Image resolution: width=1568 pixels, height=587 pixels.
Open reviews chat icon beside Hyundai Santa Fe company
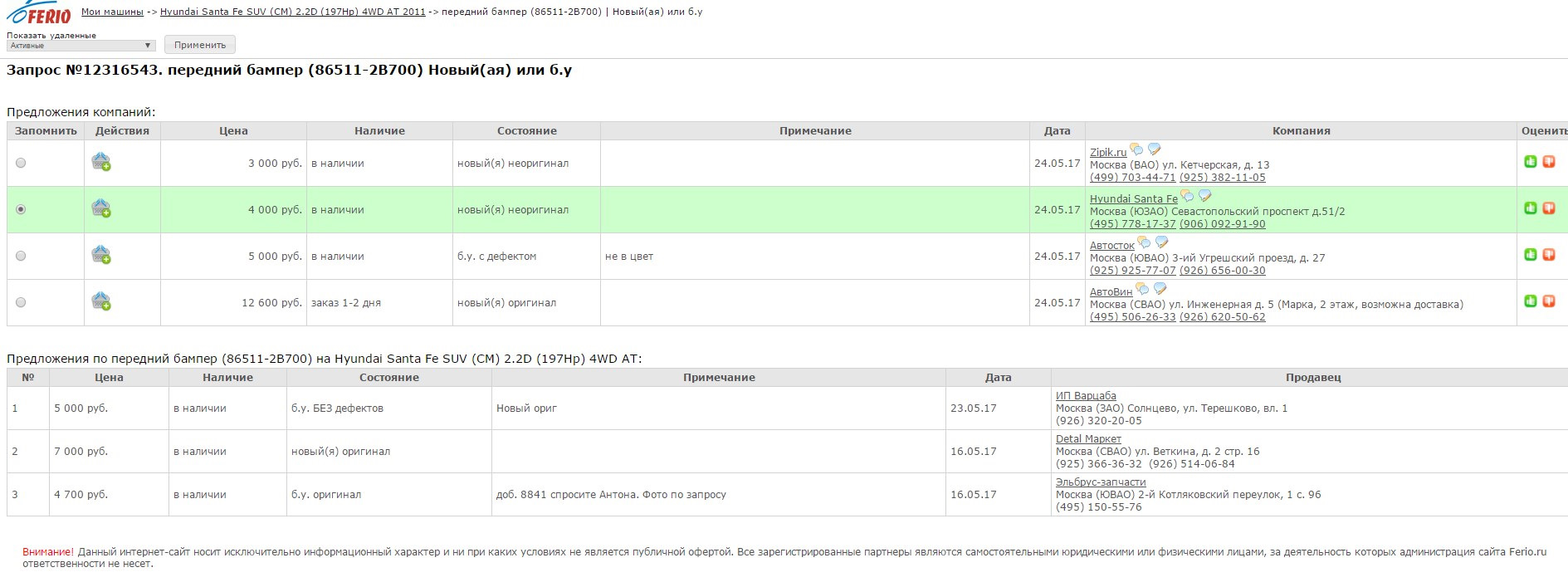click(1187, 197)
